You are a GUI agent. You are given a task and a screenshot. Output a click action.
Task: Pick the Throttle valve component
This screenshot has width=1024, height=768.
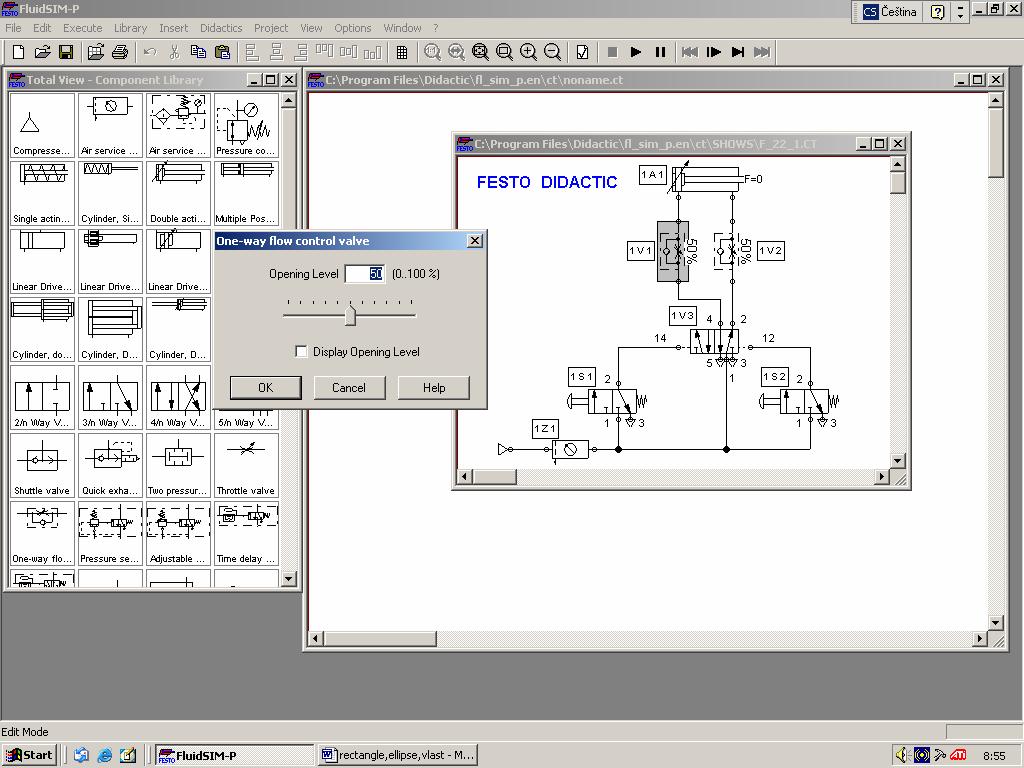tap(246, 465)
